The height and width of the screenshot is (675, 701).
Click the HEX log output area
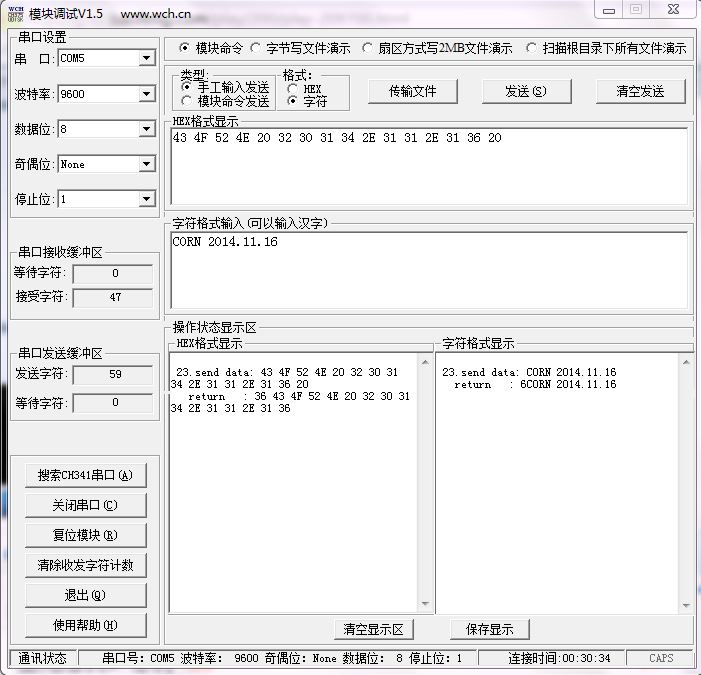294,483
